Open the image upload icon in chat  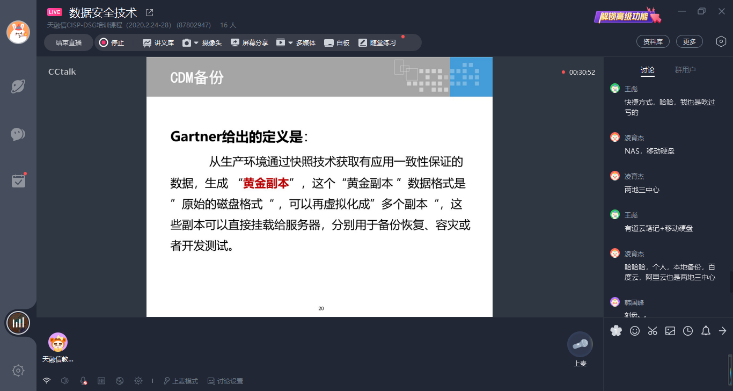click(x=670, y=331)
